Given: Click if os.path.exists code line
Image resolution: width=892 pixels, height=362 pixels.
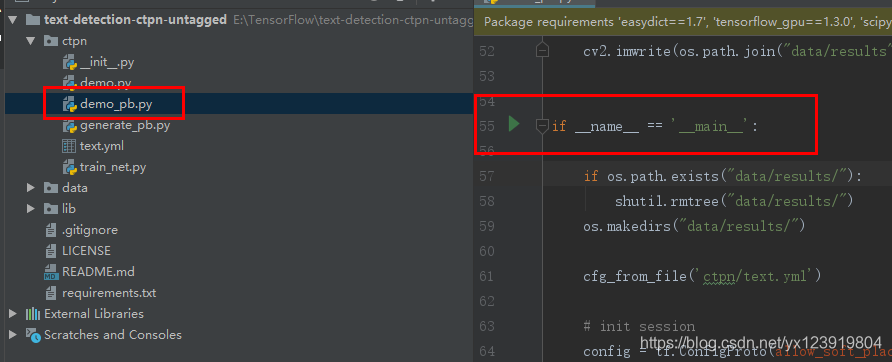Looking at the screenshot, I should [x=722, y=176].
